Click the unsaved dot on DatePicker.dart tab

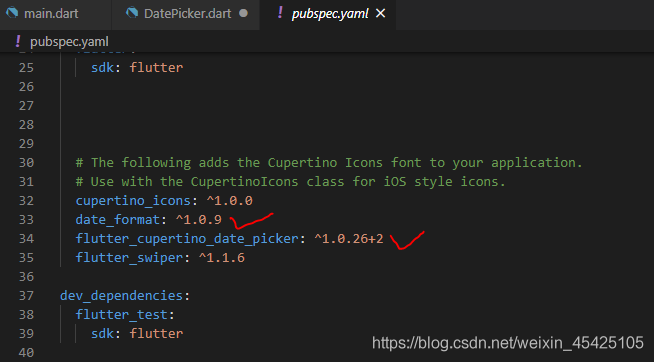[x=243, y=13]
